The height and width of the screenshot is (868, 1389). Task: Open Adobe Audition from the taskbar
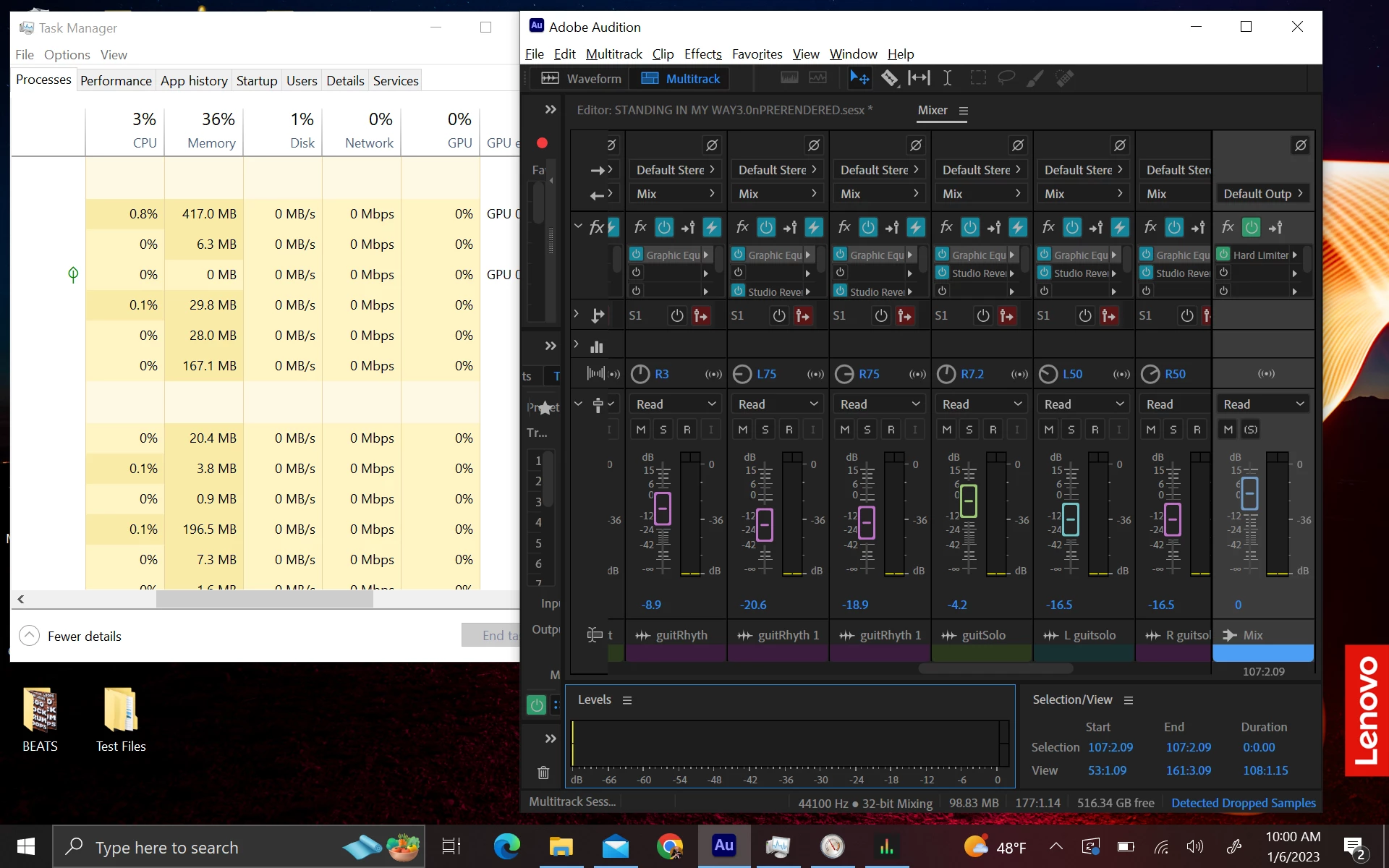click(x=723, y=846)
